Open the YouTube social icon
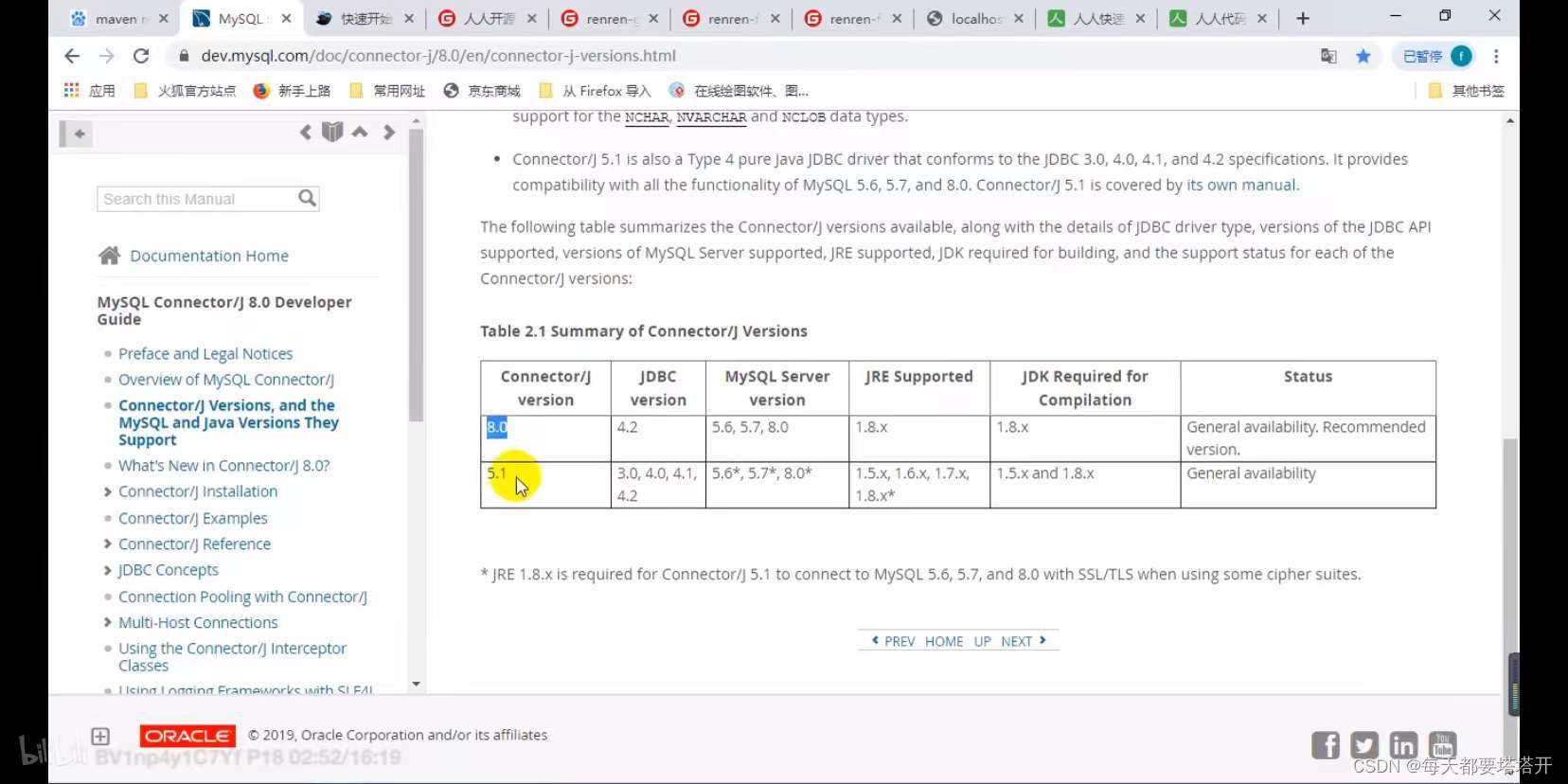The width and height of the screenshot is (1568, 784). pos(1442,745)
